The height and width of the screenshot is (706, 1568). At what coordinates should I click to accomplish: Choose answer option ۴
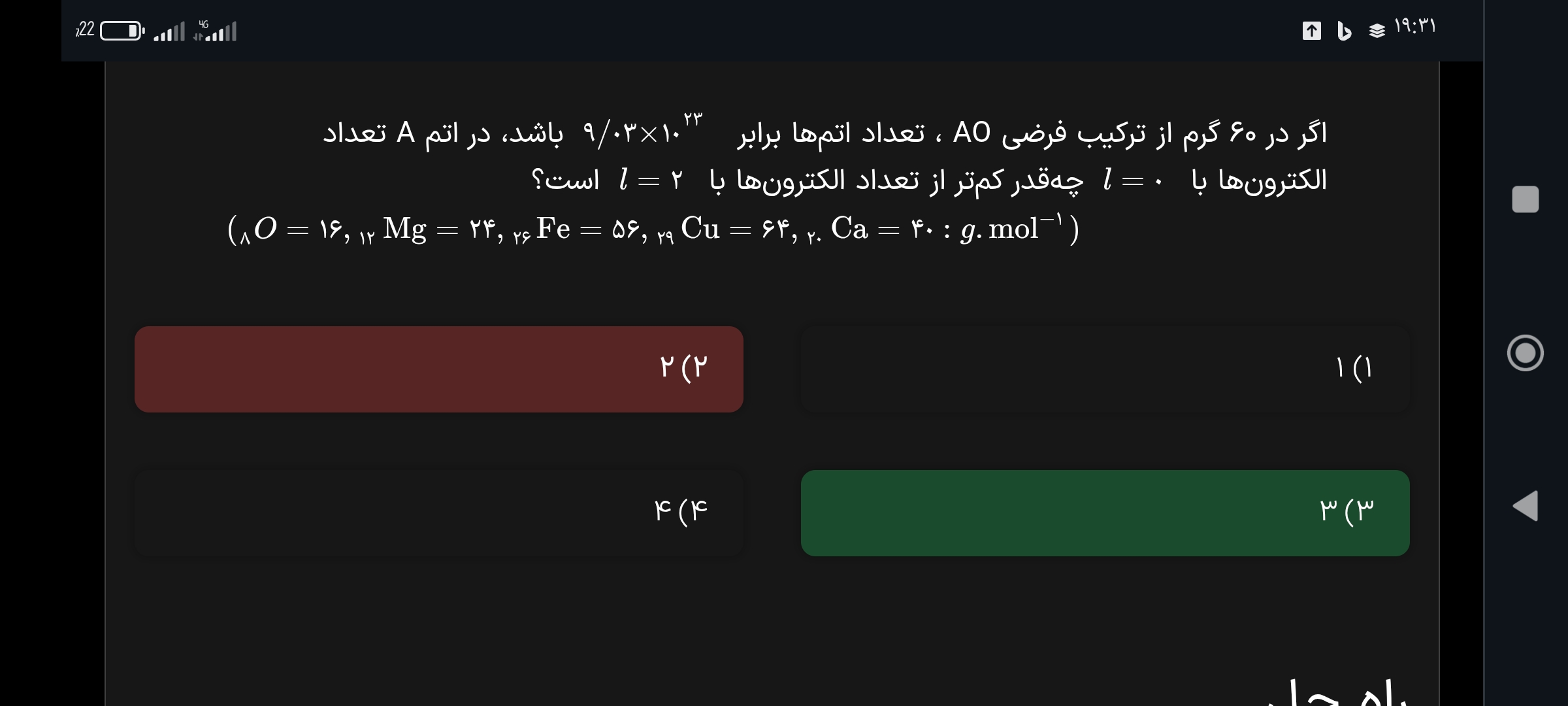pos(438,513)
